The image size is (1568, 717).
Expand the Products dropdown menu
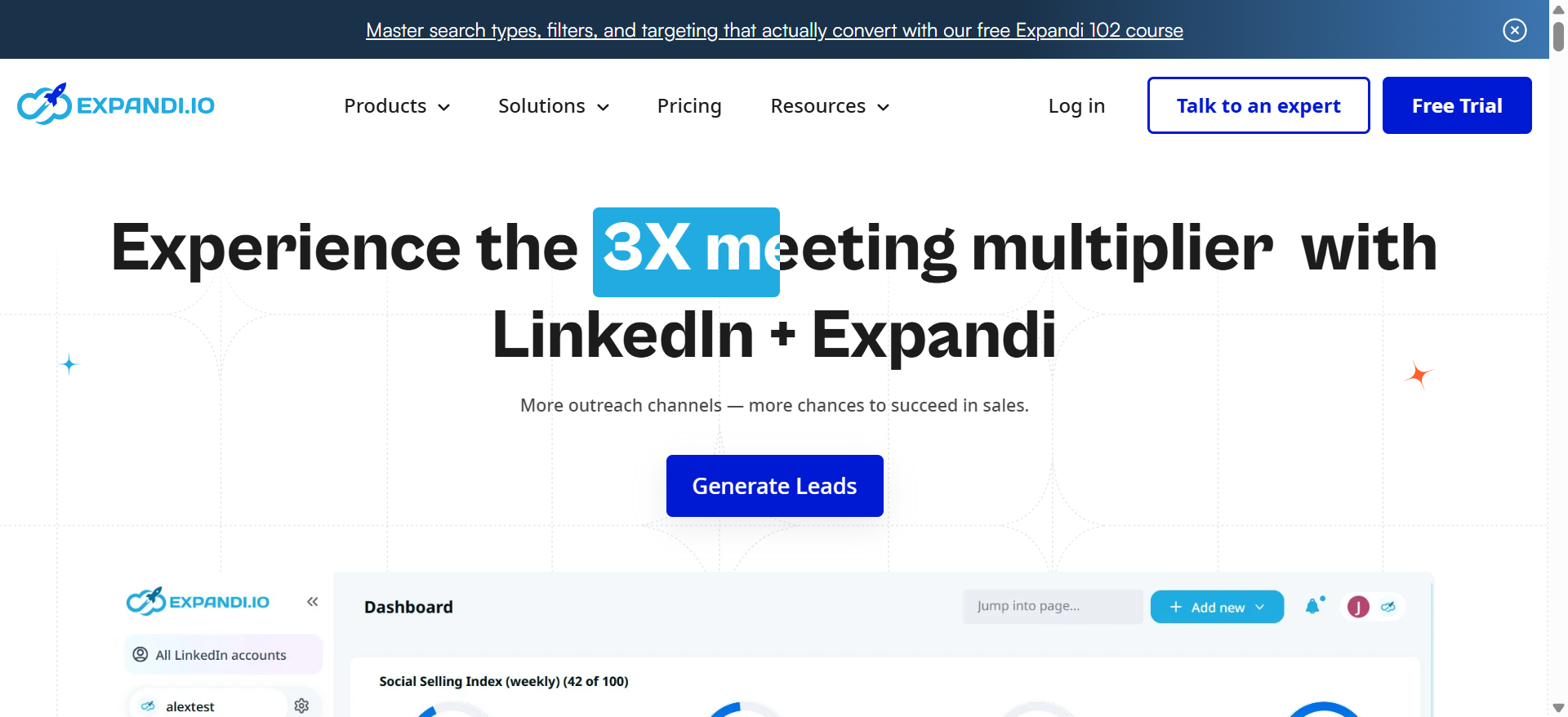pyautogui.click(x=397, y=106)
